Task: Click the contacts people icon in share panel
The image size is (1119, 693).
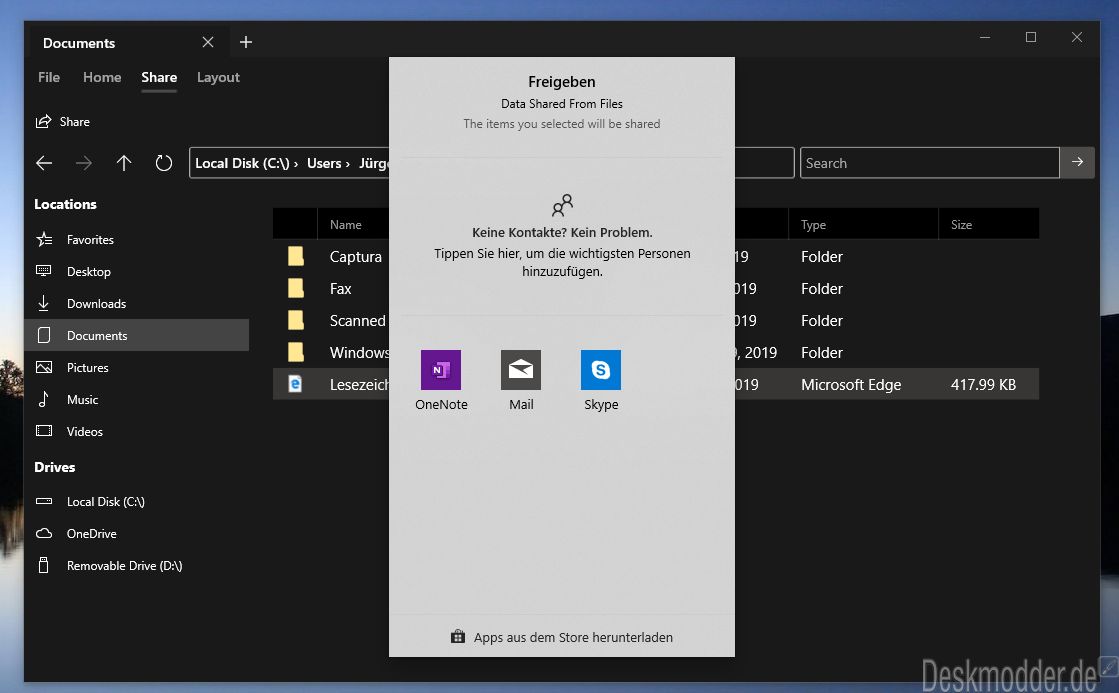Action: 562,206
